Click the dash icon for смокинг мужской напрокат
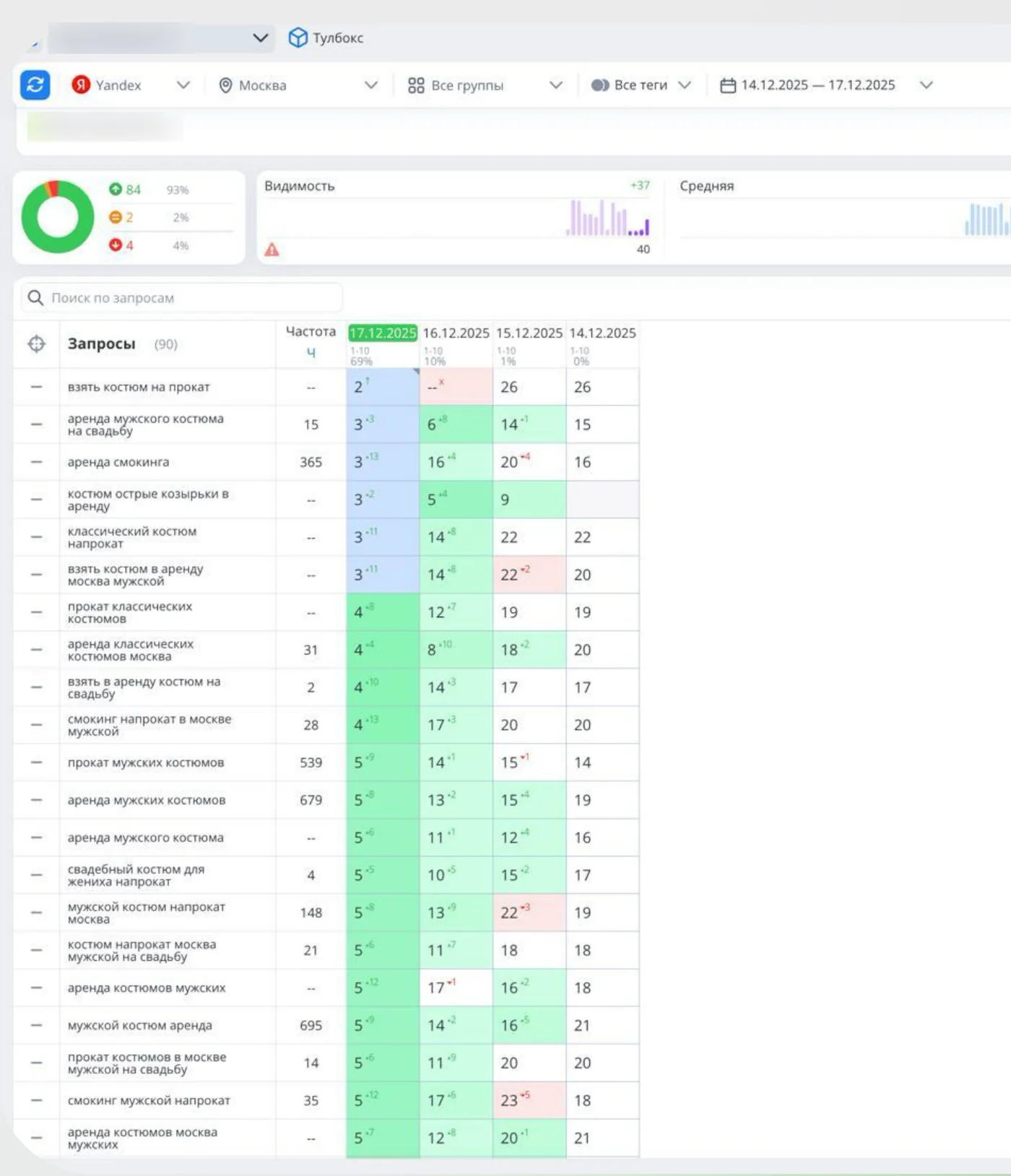This screenshot has width=1011, height=1176. click(x=36, y=1100)
